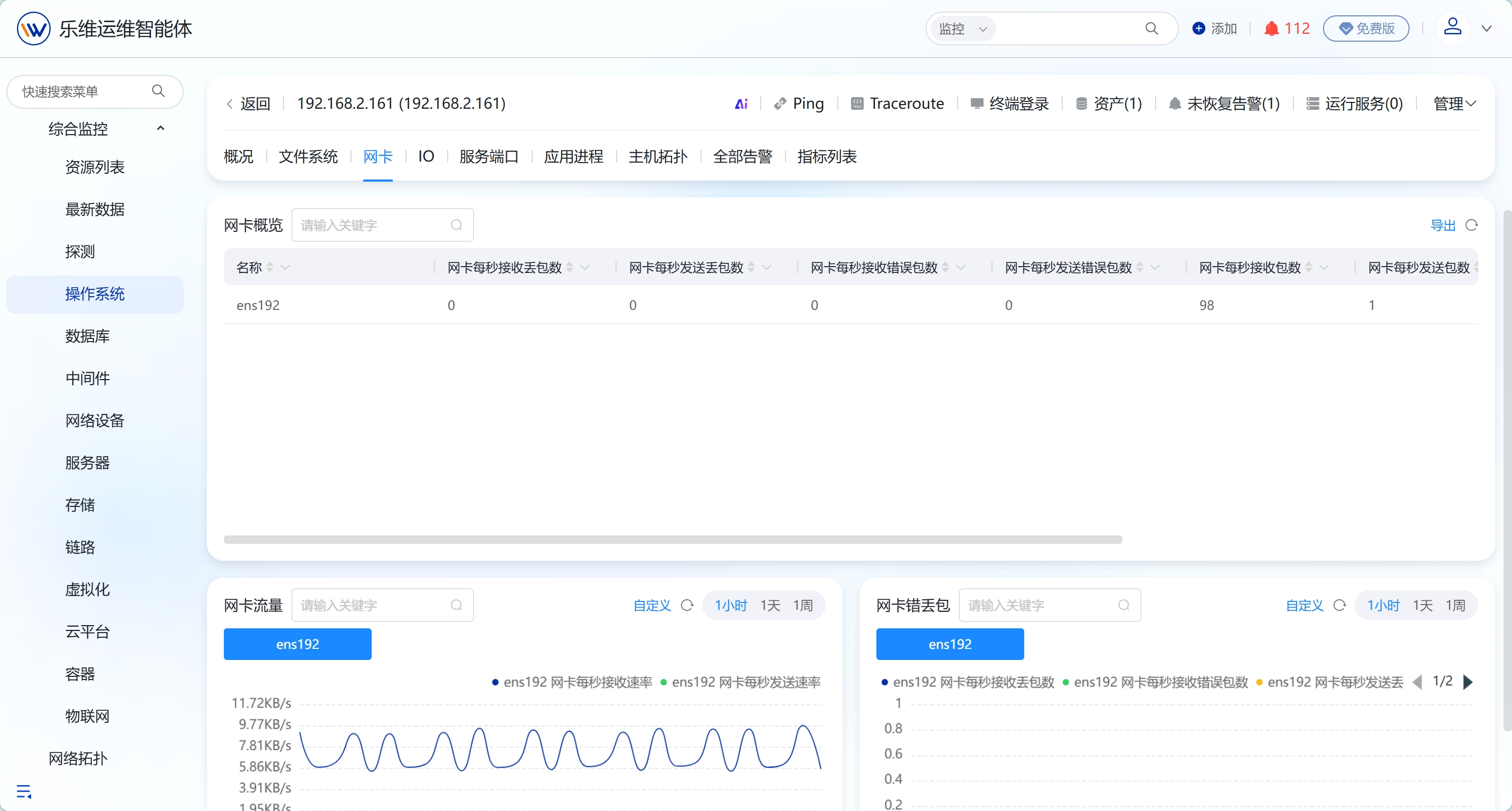
Task: Switch to the IO tab
Action: pos(426,156)
